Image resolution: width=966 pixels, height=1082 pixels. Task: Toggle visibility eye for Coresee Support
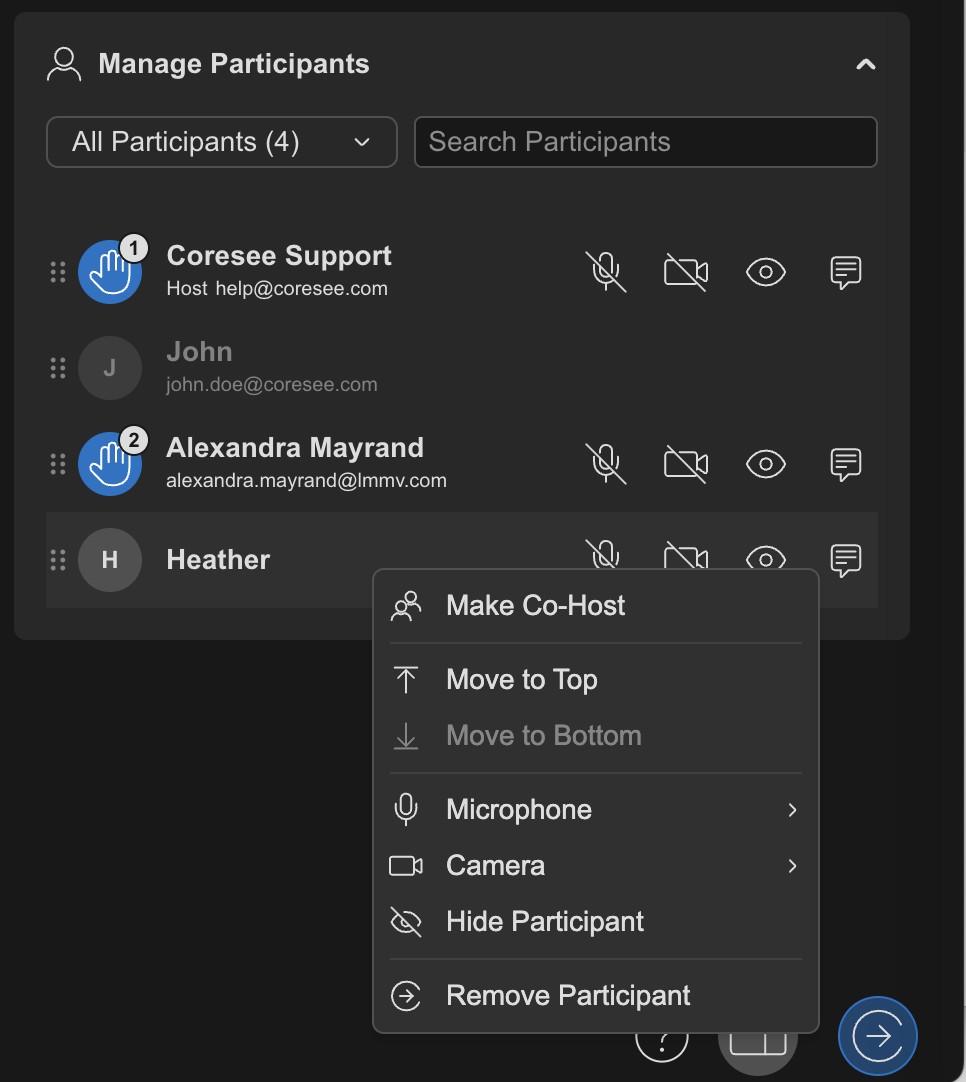point(766,272)
